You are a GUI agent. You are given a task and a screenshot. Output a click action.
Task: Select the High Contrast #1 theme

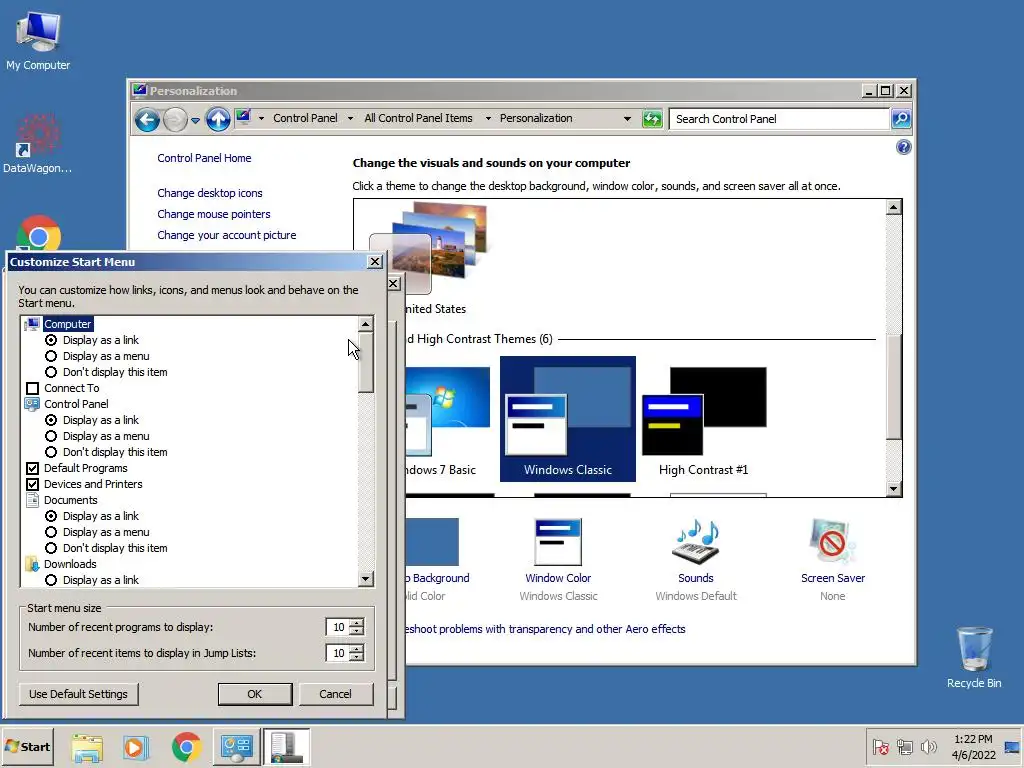point(703,419)
